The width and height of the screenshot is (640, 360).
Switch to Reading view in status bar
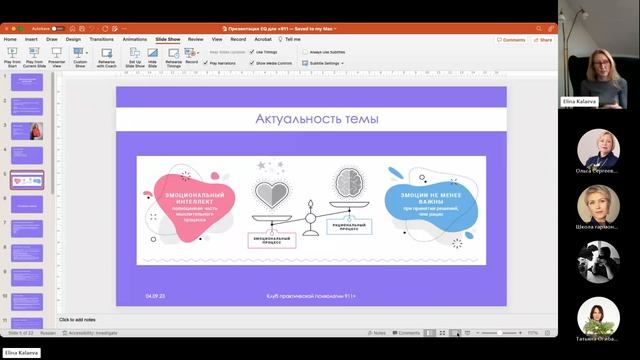[455, 333]
